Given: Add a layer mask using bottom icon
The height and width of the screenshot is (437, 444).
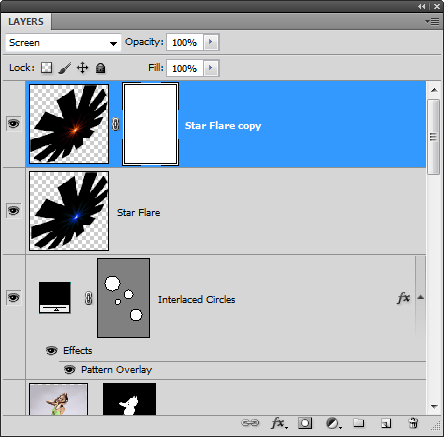Looking at the screenshot, I should (305, 423).
